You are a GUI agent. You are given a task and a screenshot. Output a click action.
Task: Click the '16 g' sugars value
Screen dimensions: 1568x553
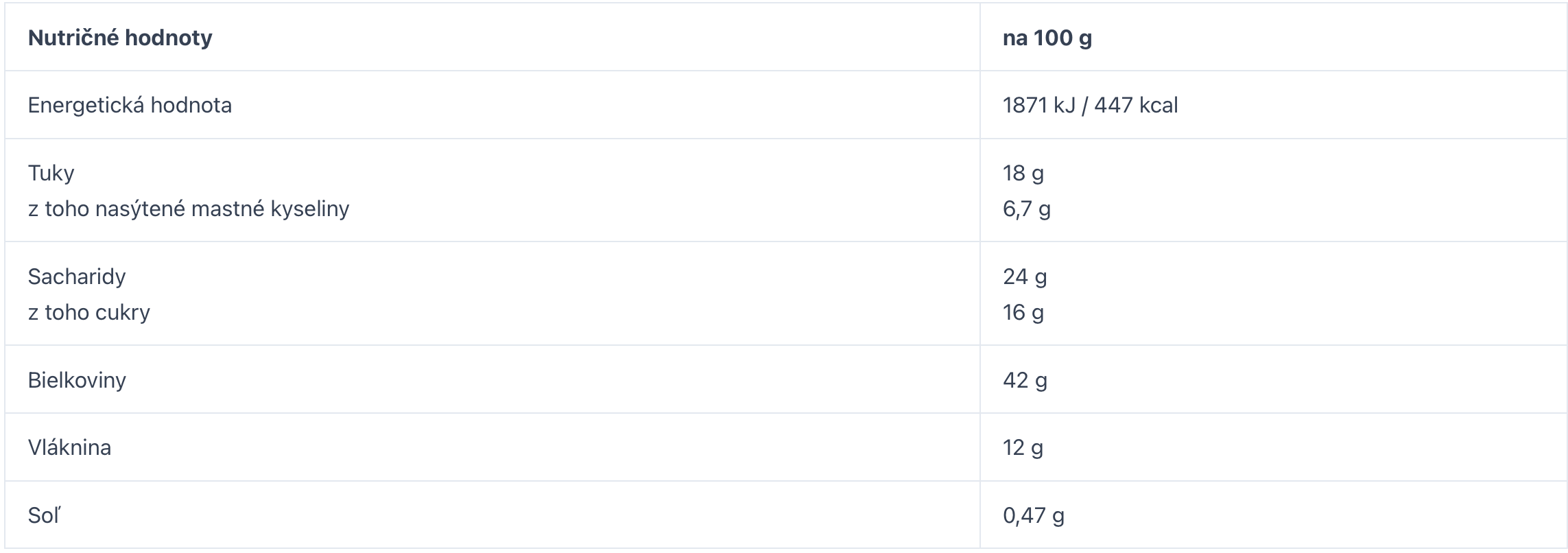coord(1023,312)
